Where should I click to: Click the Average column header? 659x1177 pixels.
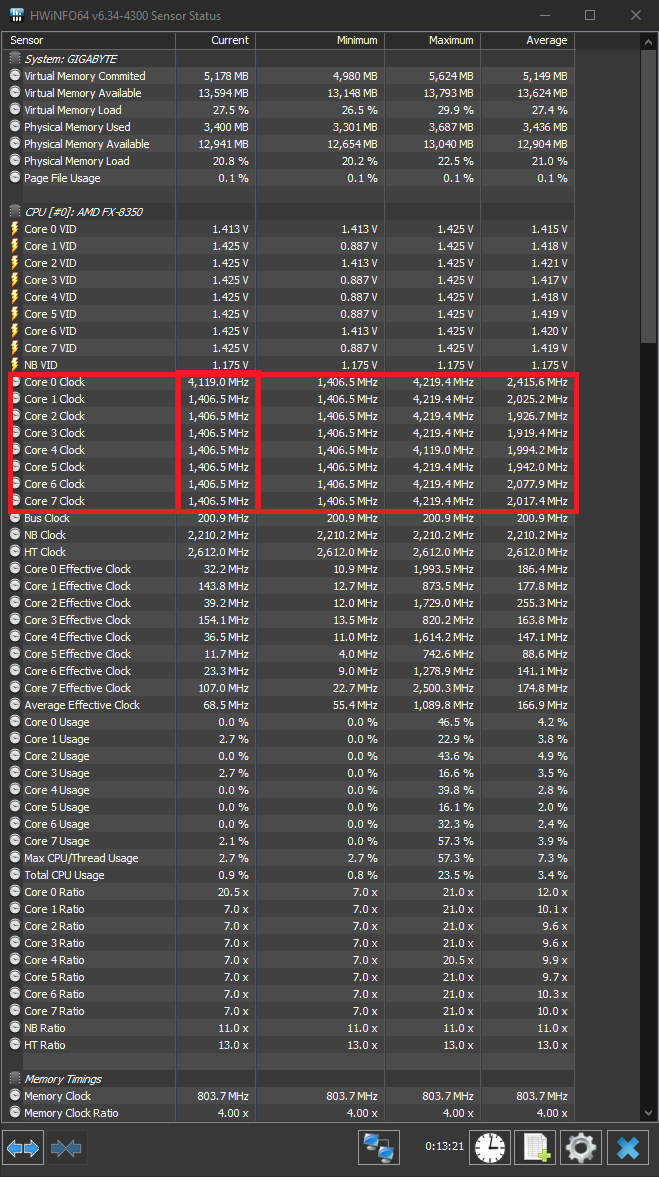point(528,41)
